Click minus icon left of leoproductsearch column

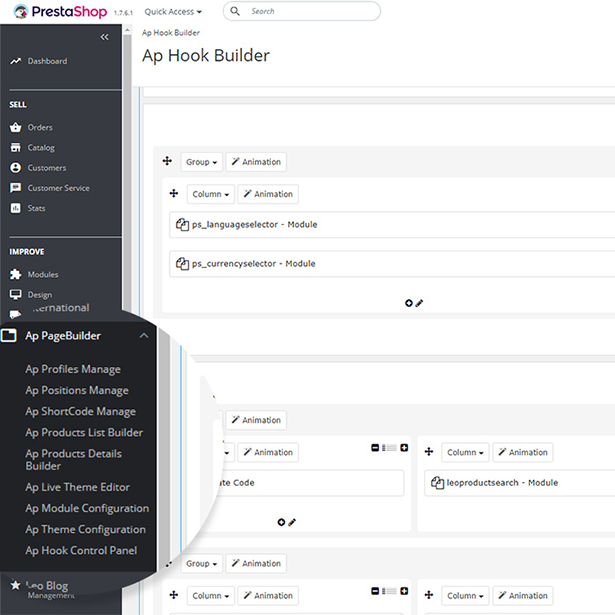tap(375, 448)
